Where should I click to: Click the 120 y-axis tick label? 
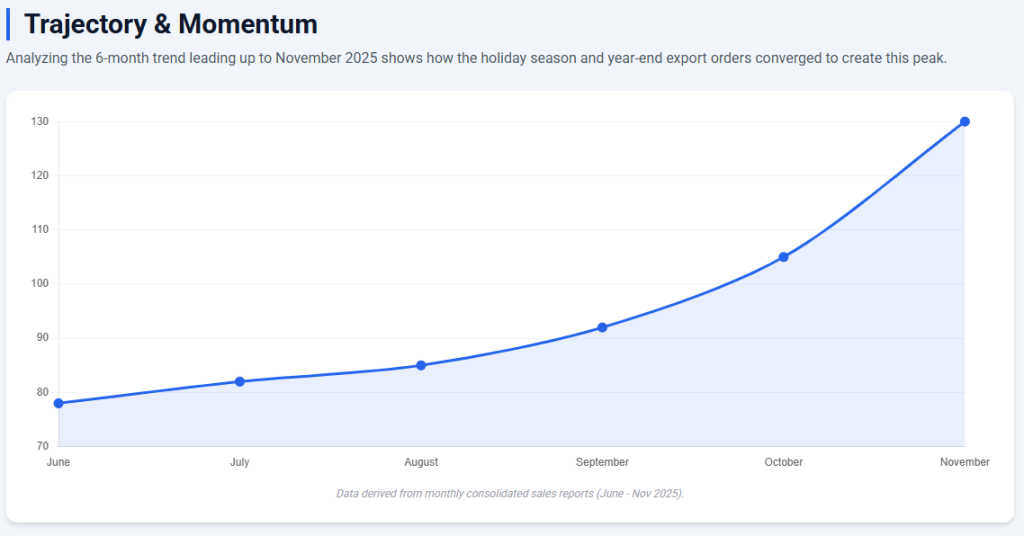[x=40, y=176]
